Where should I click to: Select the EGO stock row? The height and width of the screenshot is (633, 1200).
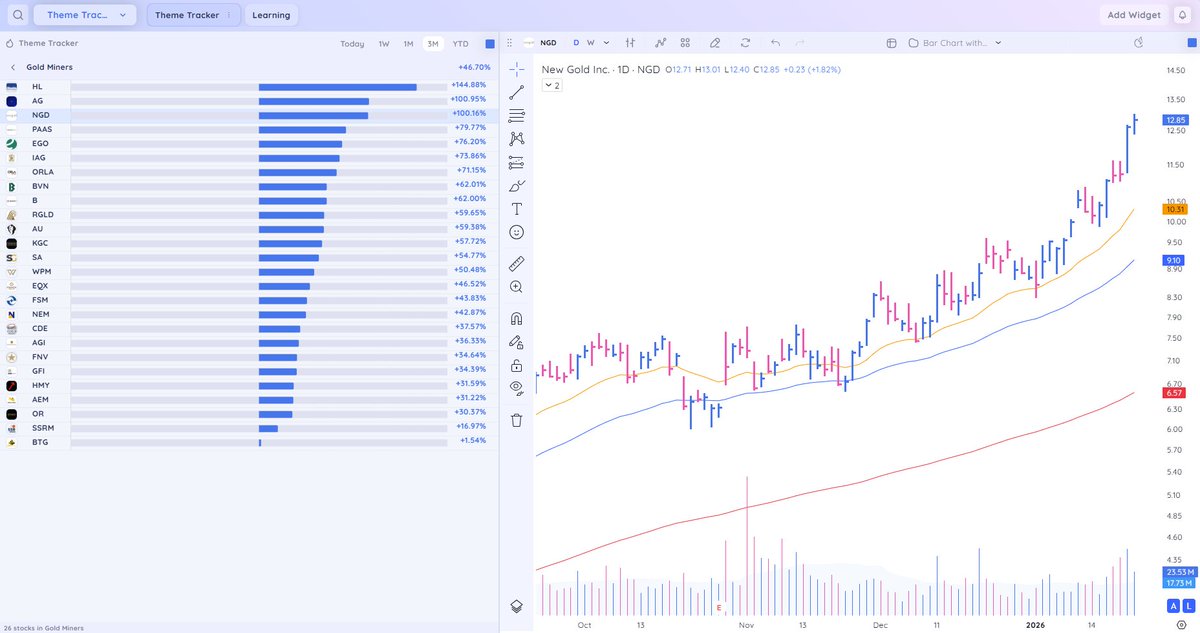pos(248,143)
